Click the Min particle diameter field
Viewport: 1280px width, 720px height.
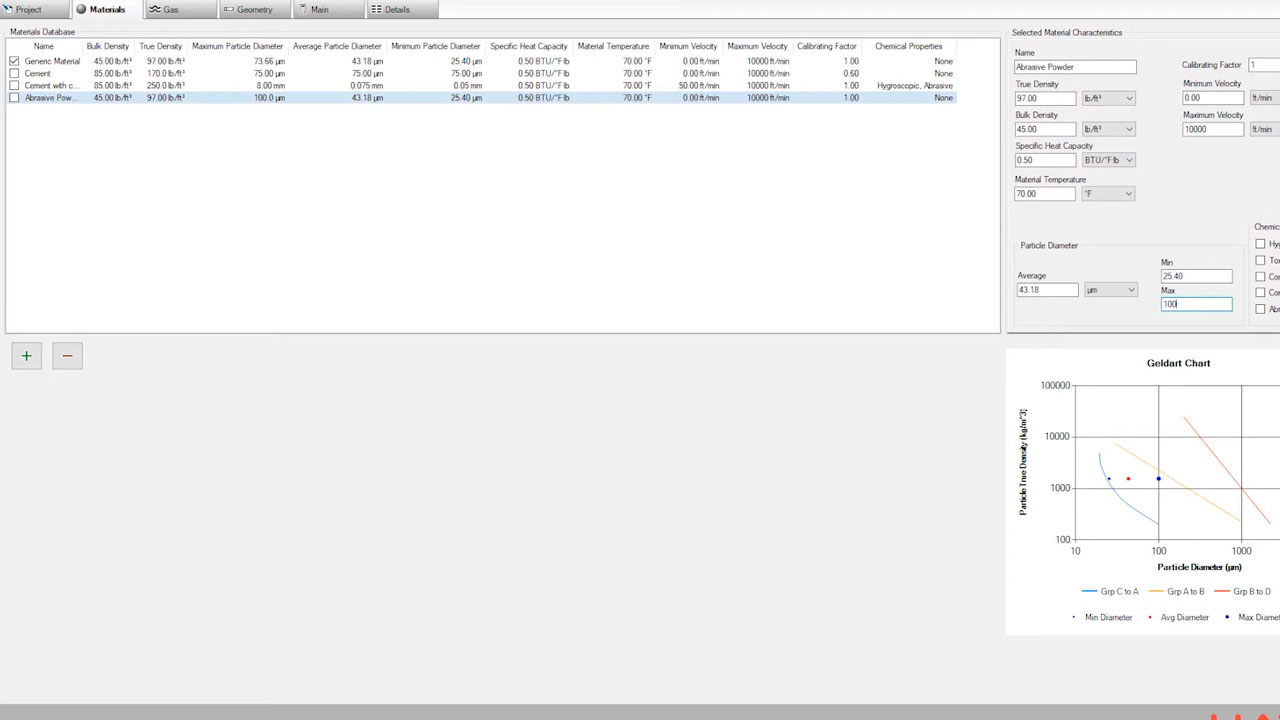(1196, 276)
